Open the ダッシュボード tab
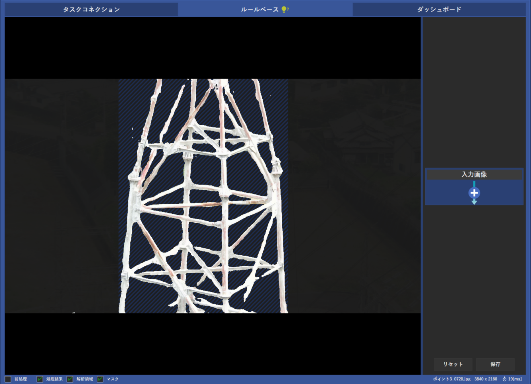 pos(439,9)
